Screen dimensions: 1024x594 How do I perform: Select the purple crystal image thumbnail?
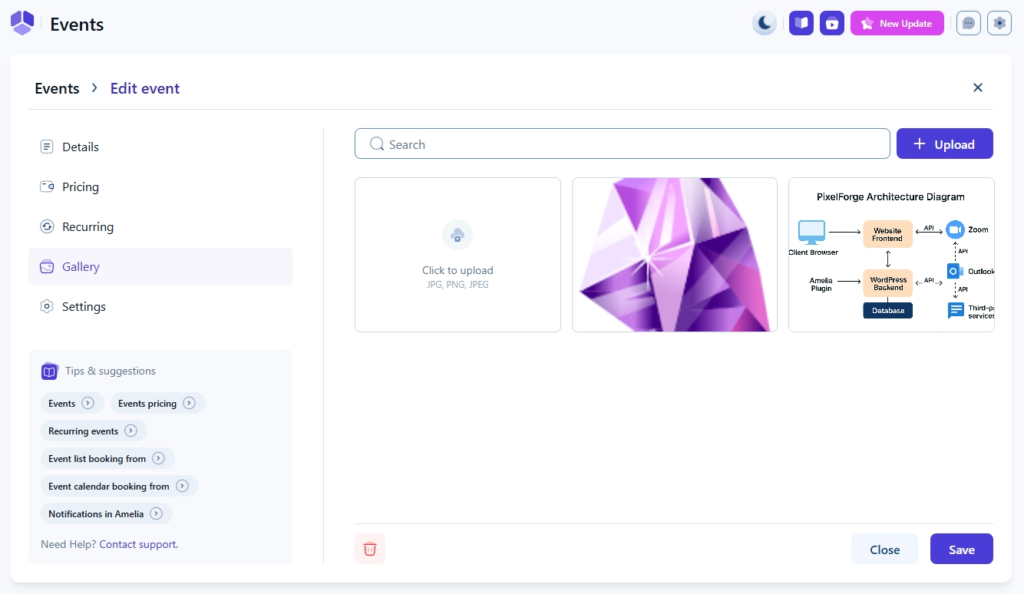click(x=674, y=255)
